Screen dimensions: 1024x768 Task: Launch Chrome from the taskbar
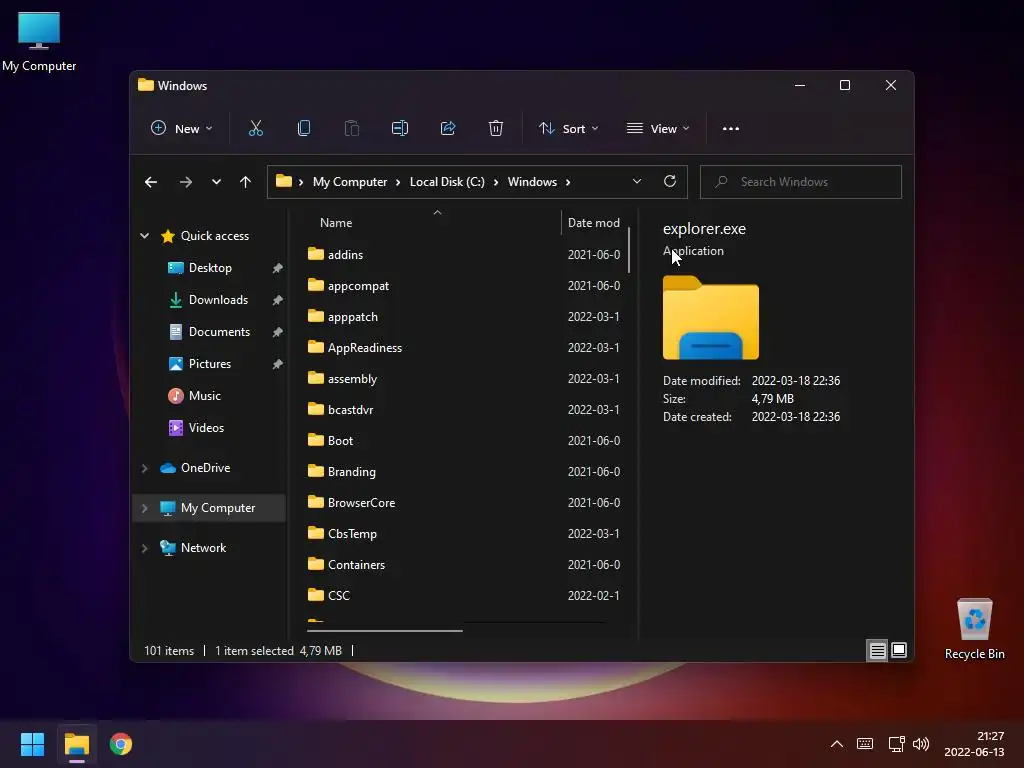pos(121,744)
